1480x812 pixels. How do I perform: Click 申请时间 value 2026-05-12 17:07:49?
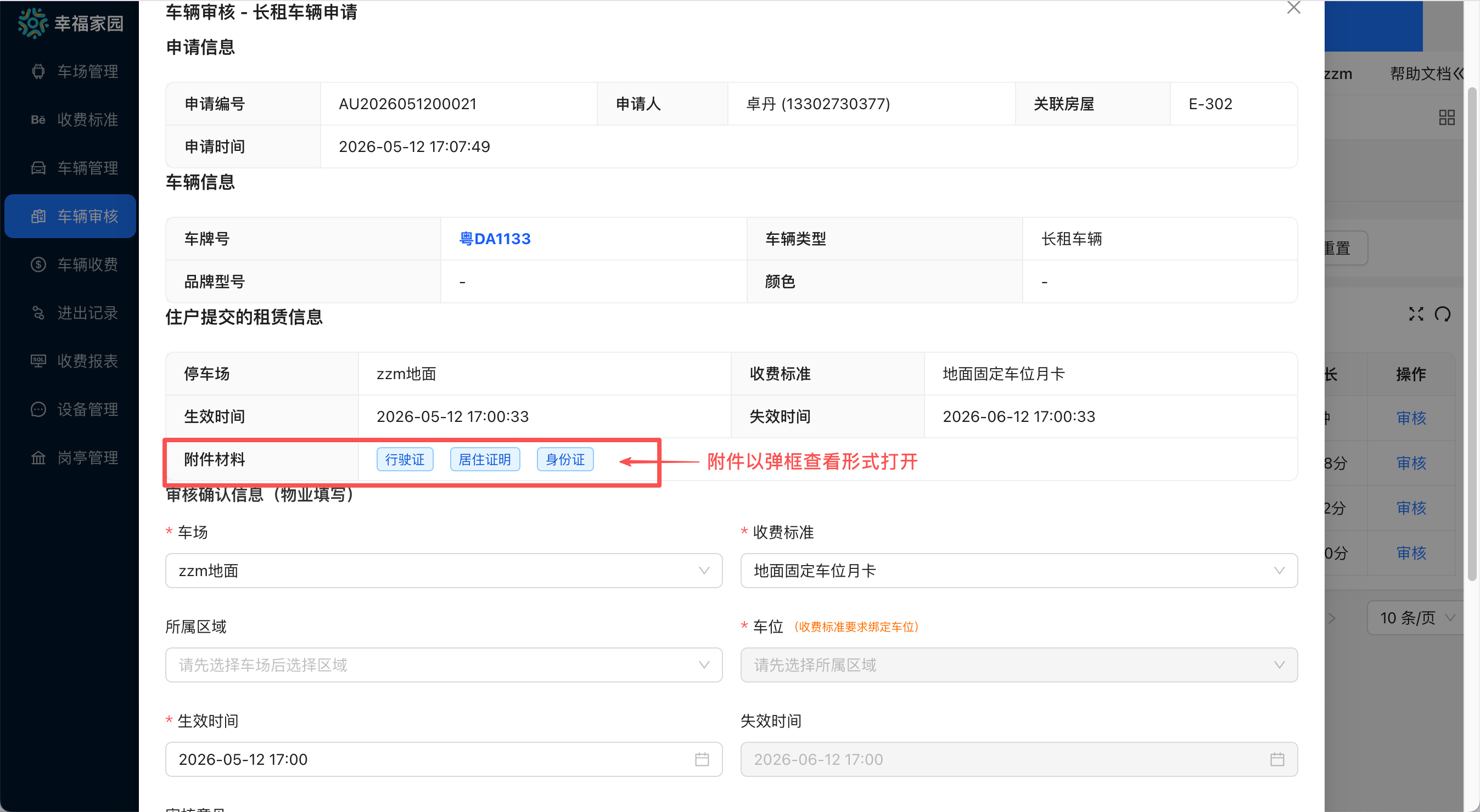tap(414, 146)
